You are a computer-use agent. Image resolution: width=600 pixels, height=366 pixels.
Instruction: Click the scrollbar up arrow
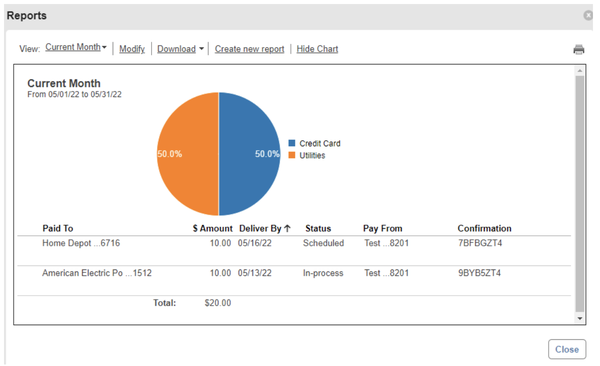coord(580,71)
